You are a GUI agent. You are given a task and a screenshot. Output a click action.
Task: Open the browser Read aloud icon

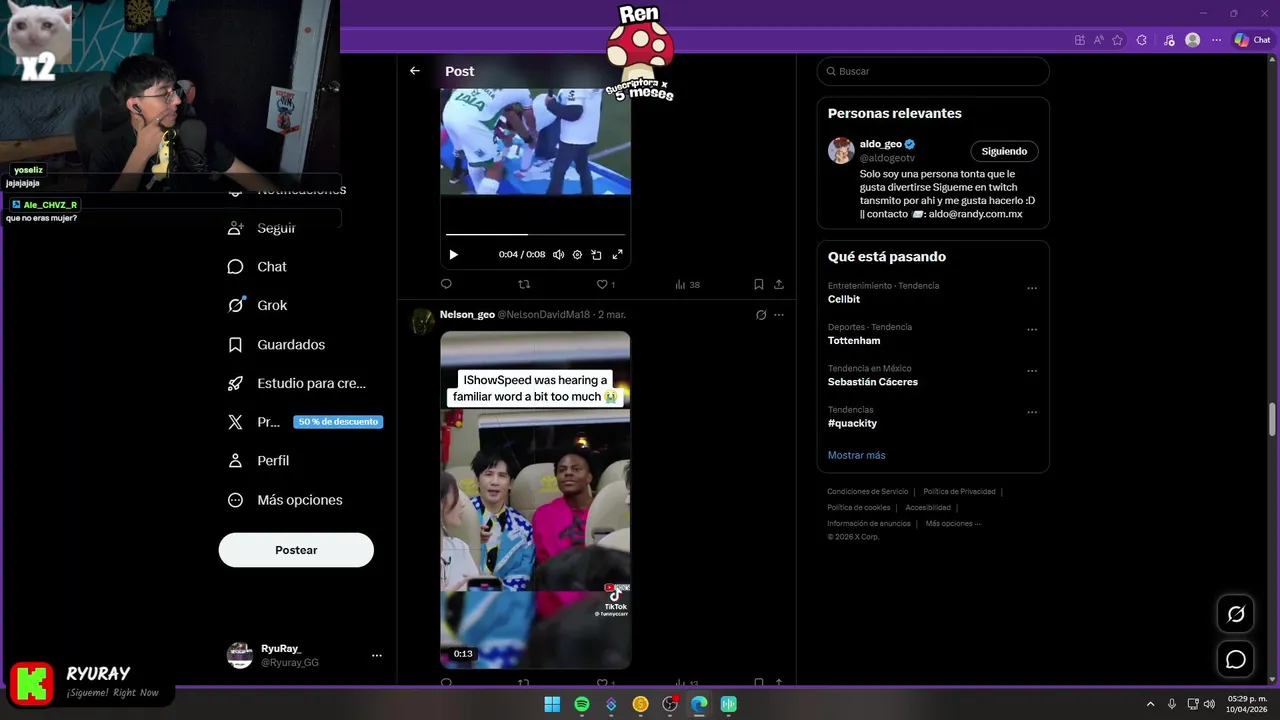pos(1098,40)
